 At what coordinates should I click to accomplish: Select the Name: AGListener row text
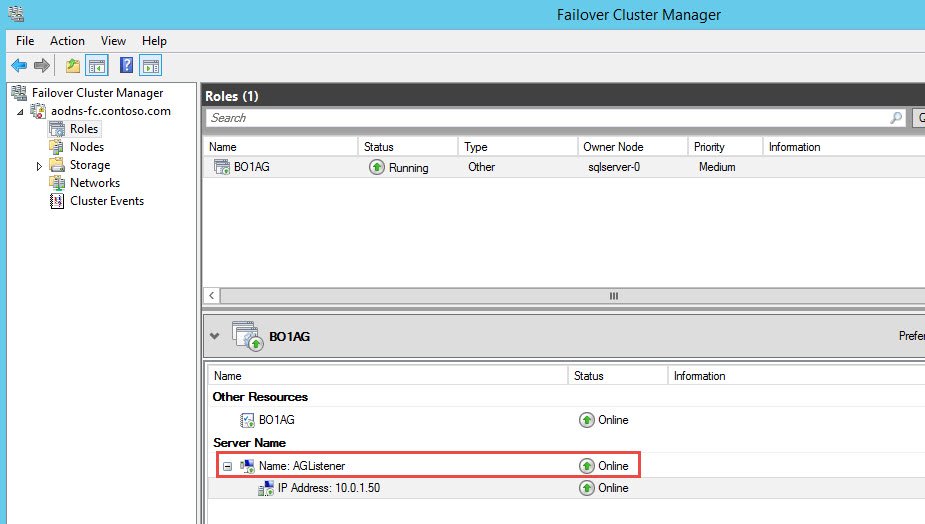[302, 466]
